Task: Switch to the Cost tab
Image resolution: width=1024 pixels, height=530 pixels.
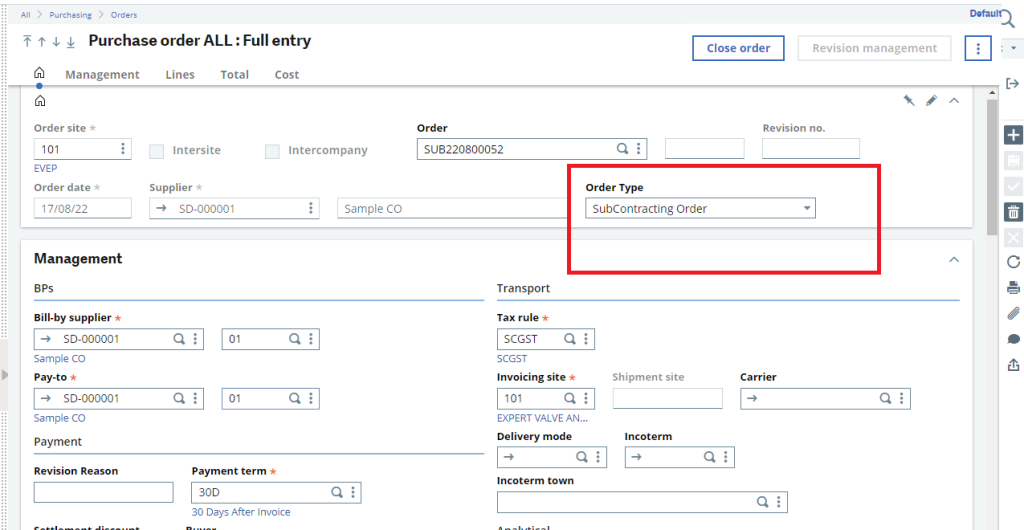Action: point(287,74)
